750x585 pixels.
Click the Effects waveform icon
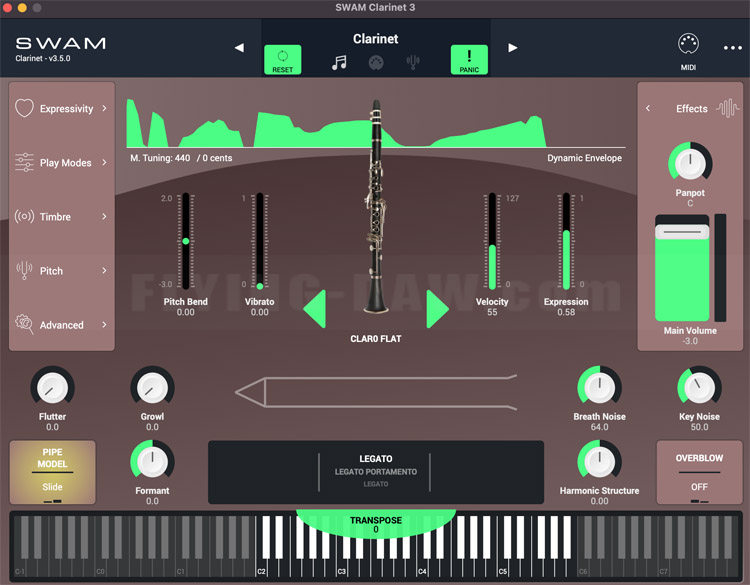pyautogui.click(x=728, y=108)
